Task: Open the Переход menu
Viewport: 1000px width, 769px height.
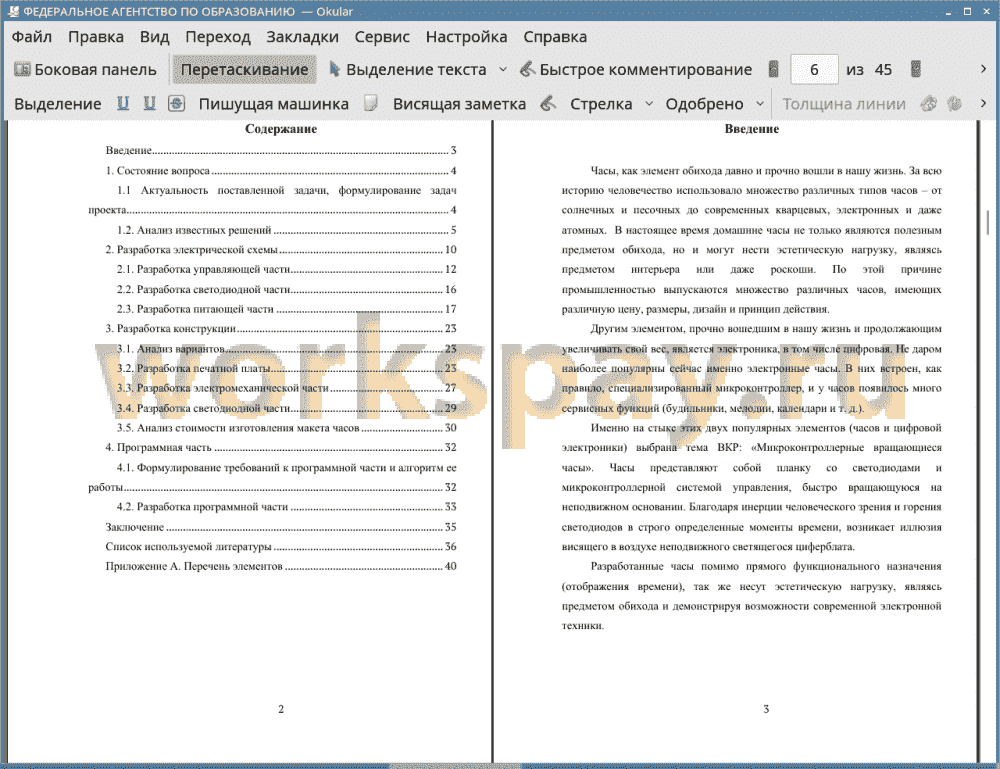Action: click(x=217, y=37)
